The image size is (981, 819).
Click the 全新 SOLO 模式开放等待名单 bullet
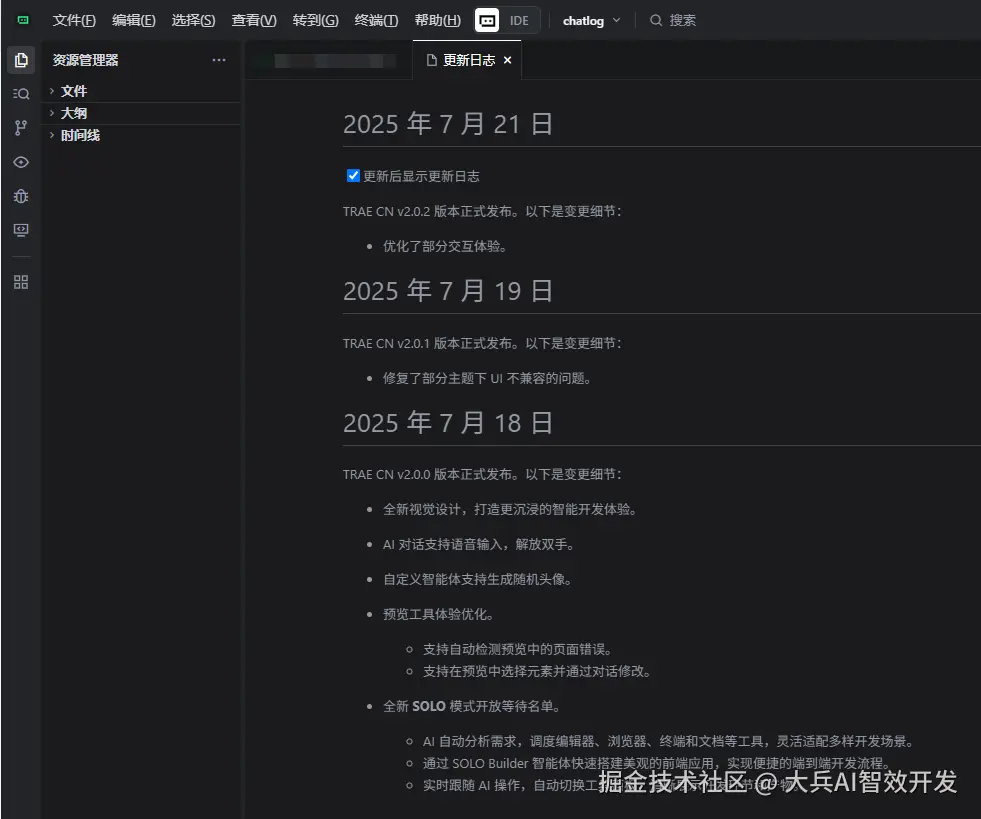click(x=472, y=706)
